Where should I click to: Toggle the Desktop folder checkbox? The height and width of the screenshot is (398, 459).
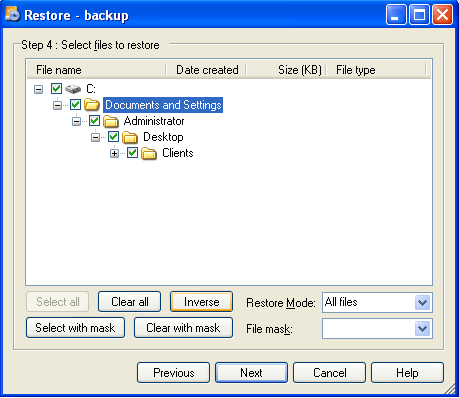(x=113, y=137)
